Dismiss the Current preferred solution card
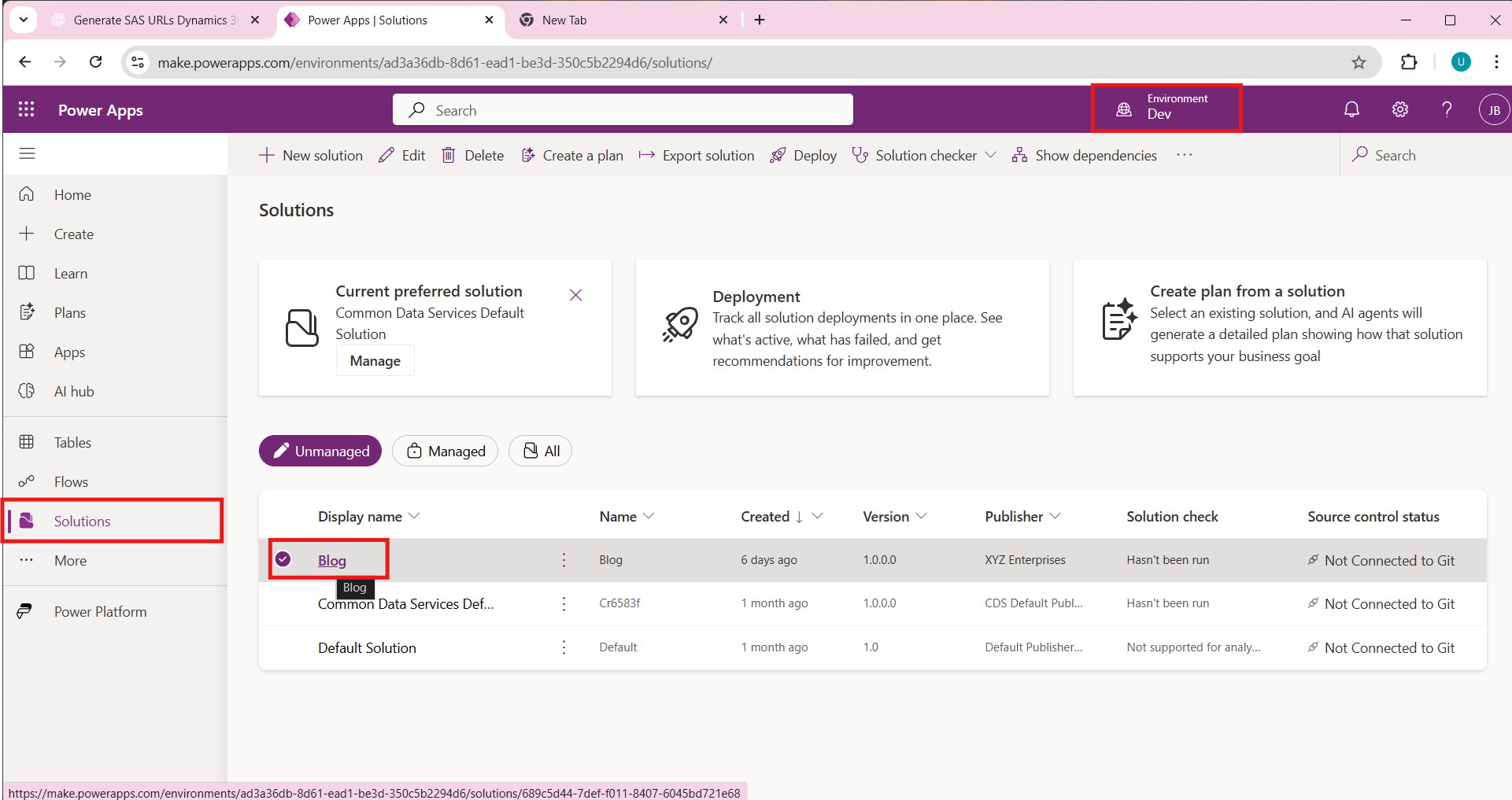 tap(575, 295)
